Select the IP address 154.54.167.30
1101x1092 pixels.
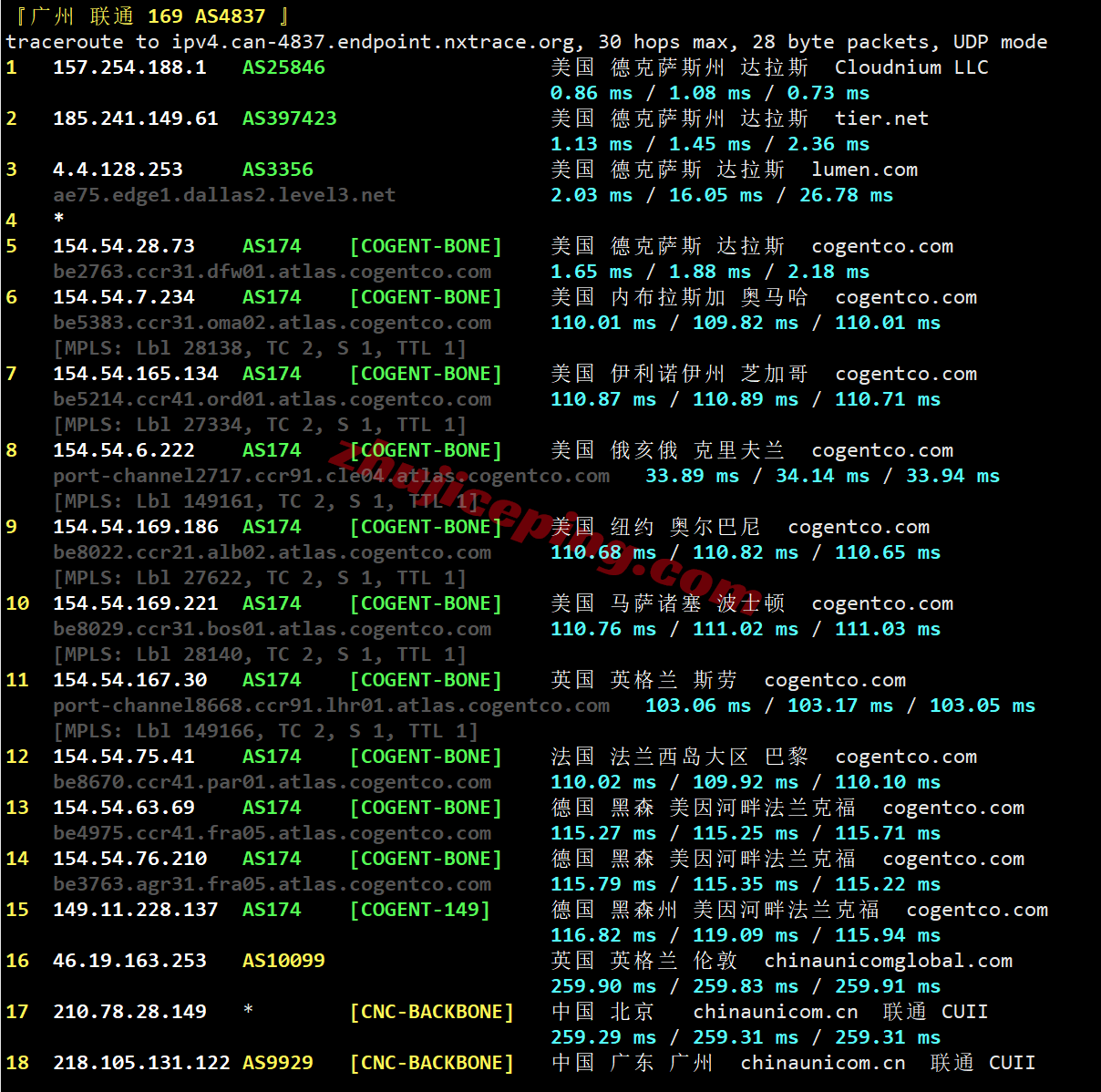click(x=129, y=680)
